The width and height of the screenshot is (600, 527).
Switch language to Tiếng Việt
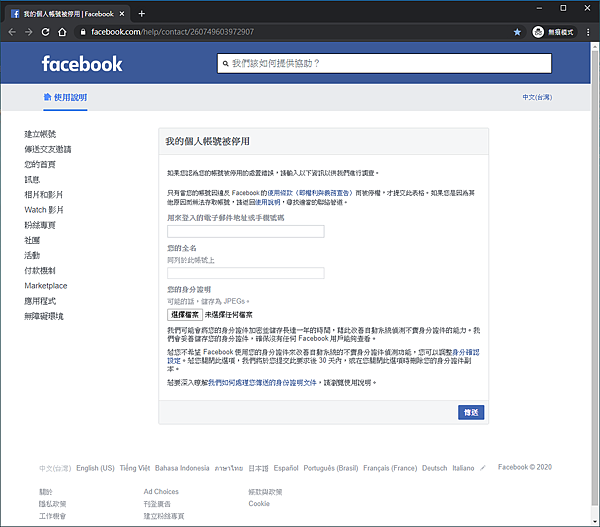135,468
